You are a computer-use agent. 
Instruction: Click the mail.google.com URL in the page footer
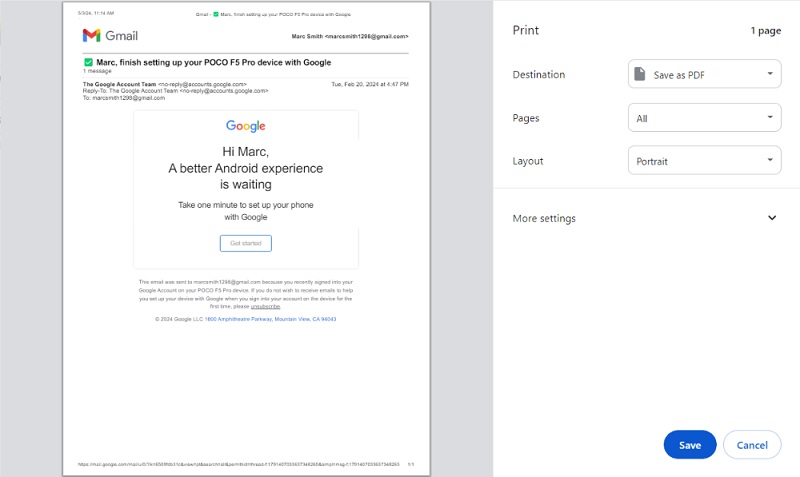[x=239, y=464]
